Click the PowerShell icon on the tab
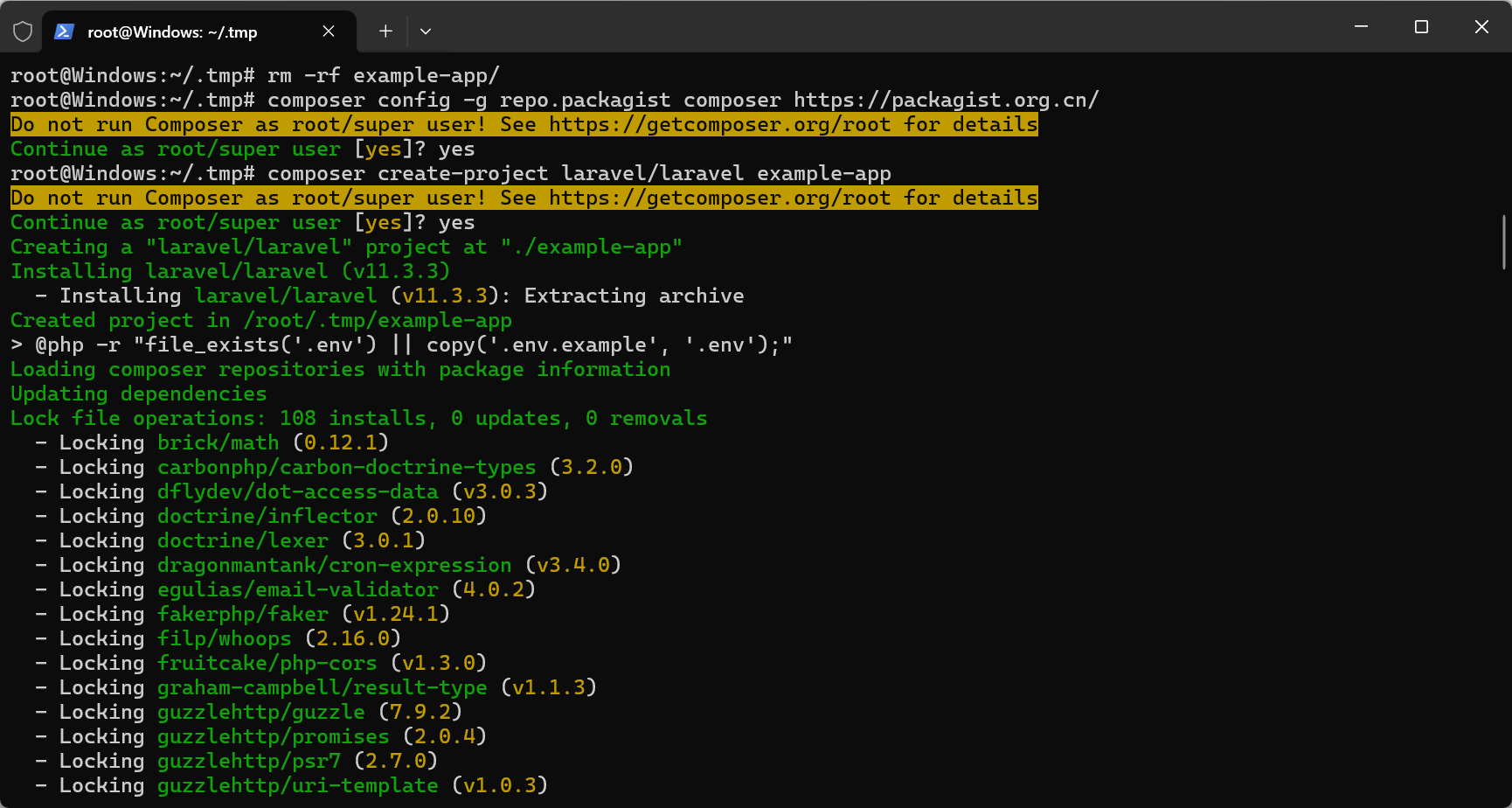This screenshot has width=1512, height=808. point(64,31)
